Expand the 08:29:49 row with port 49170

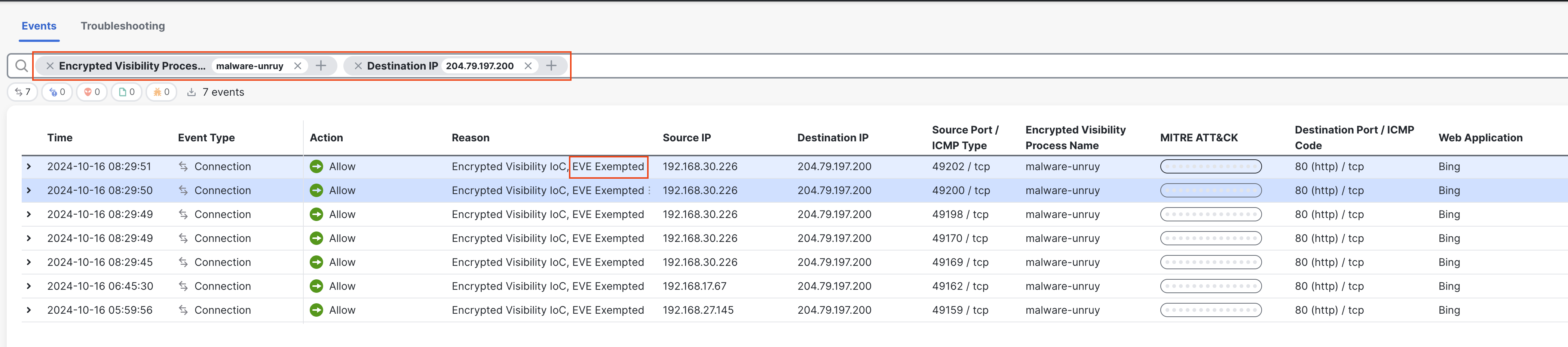coord(28,238)
